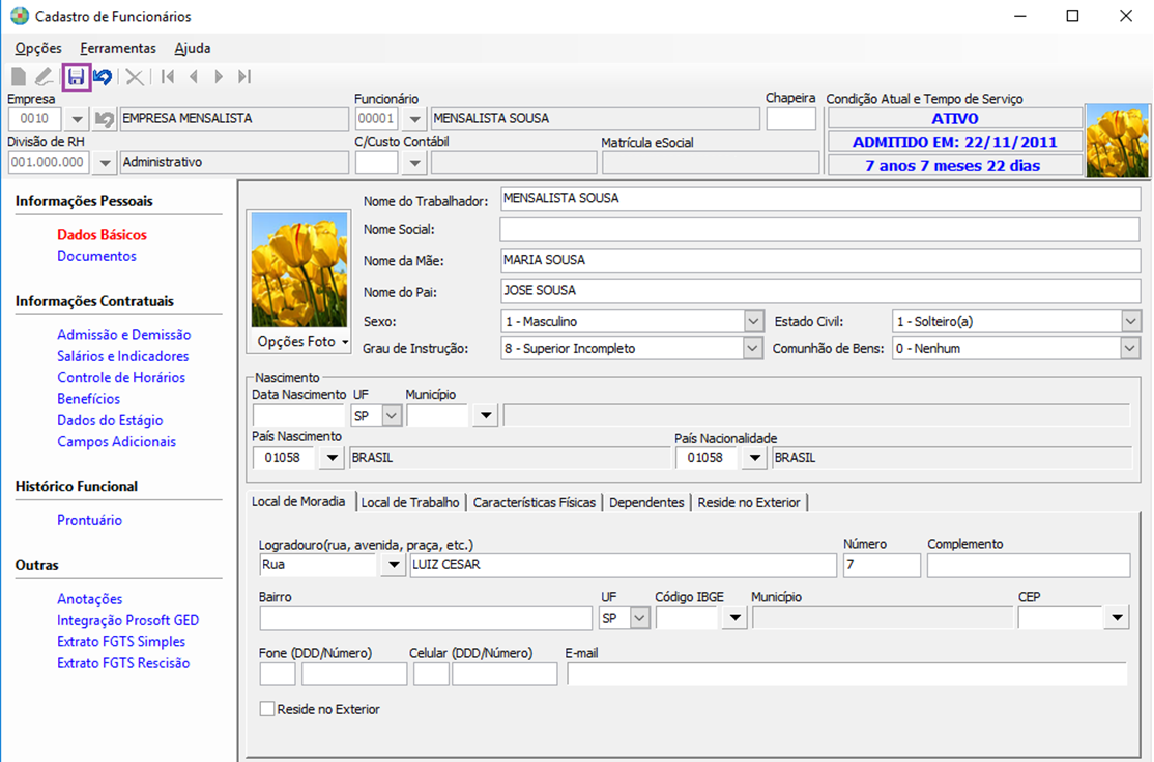This screenshot has width=1154, height=762.
Task: Toggle Reside no Exterior checkbox
Action: [267, 709]
